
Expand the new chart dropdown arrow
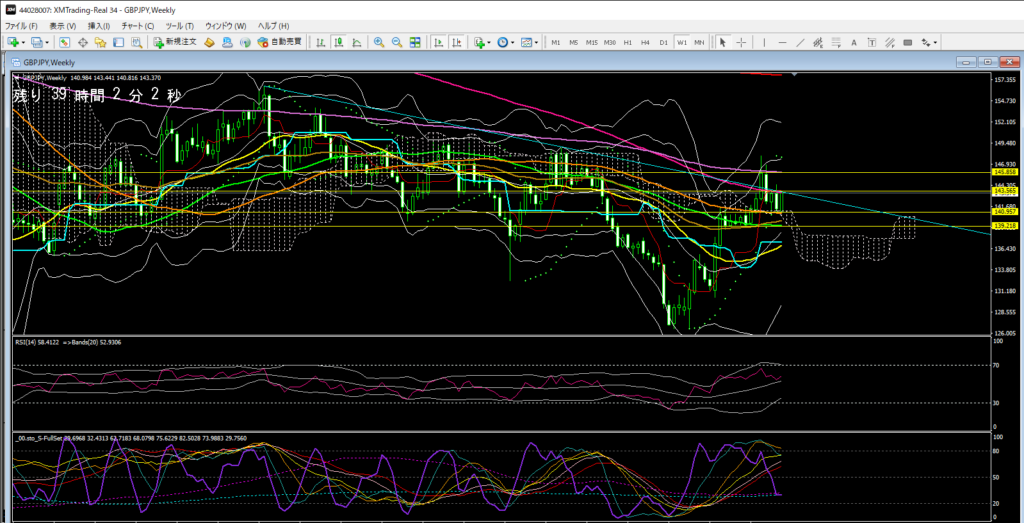[24, 42]
